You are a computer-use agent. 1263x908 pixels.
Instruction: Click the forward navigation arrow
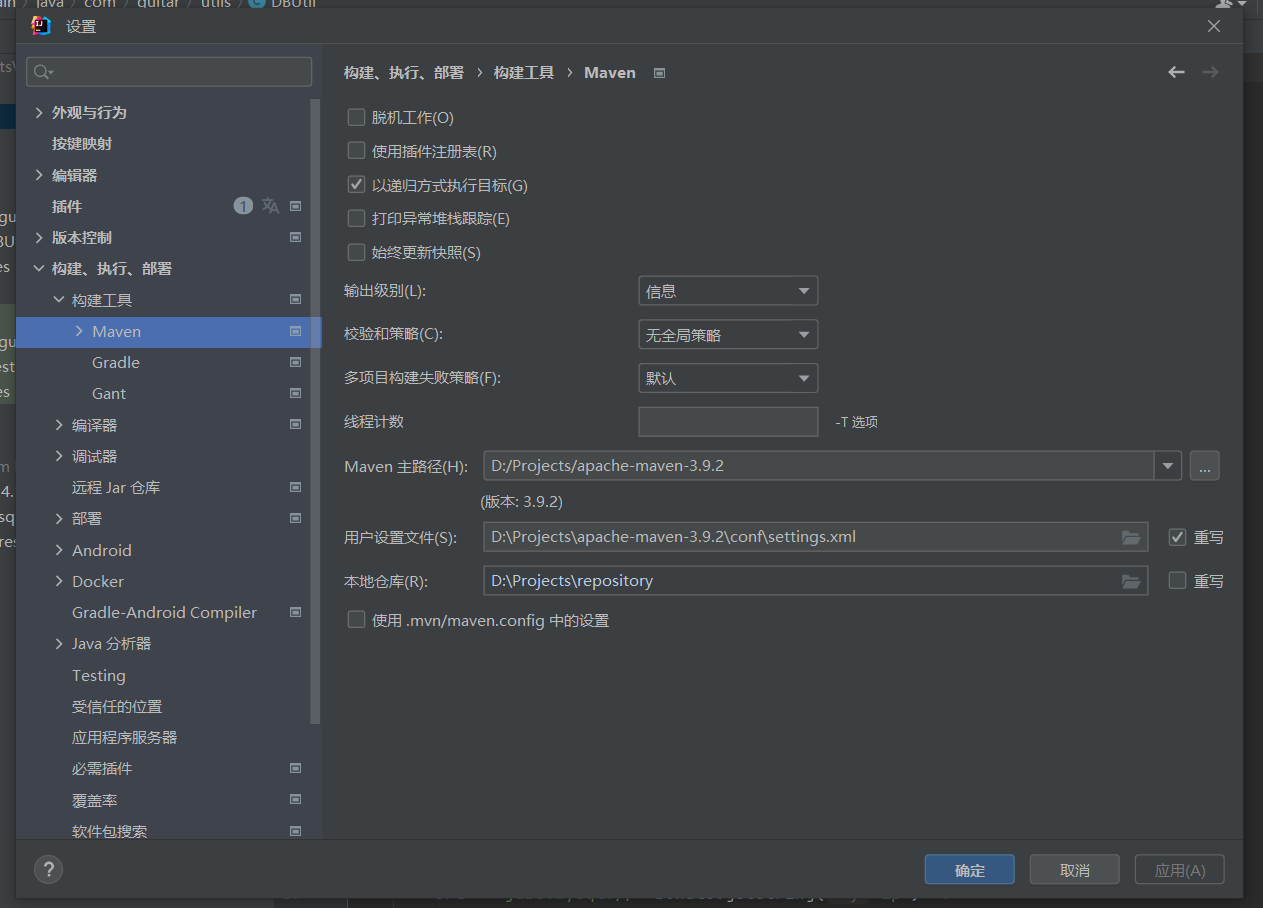(1210, 72)
